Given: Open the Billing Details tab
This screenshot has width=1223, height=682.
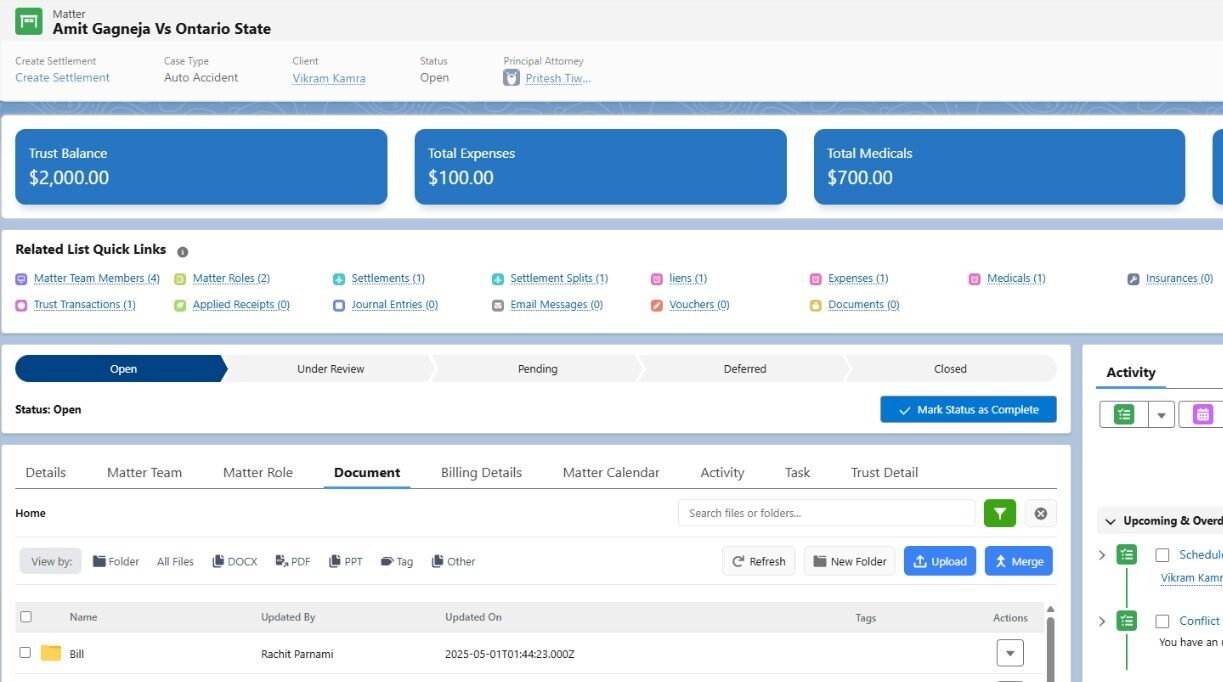Looking at the screenshot, I should click(482, 472).
